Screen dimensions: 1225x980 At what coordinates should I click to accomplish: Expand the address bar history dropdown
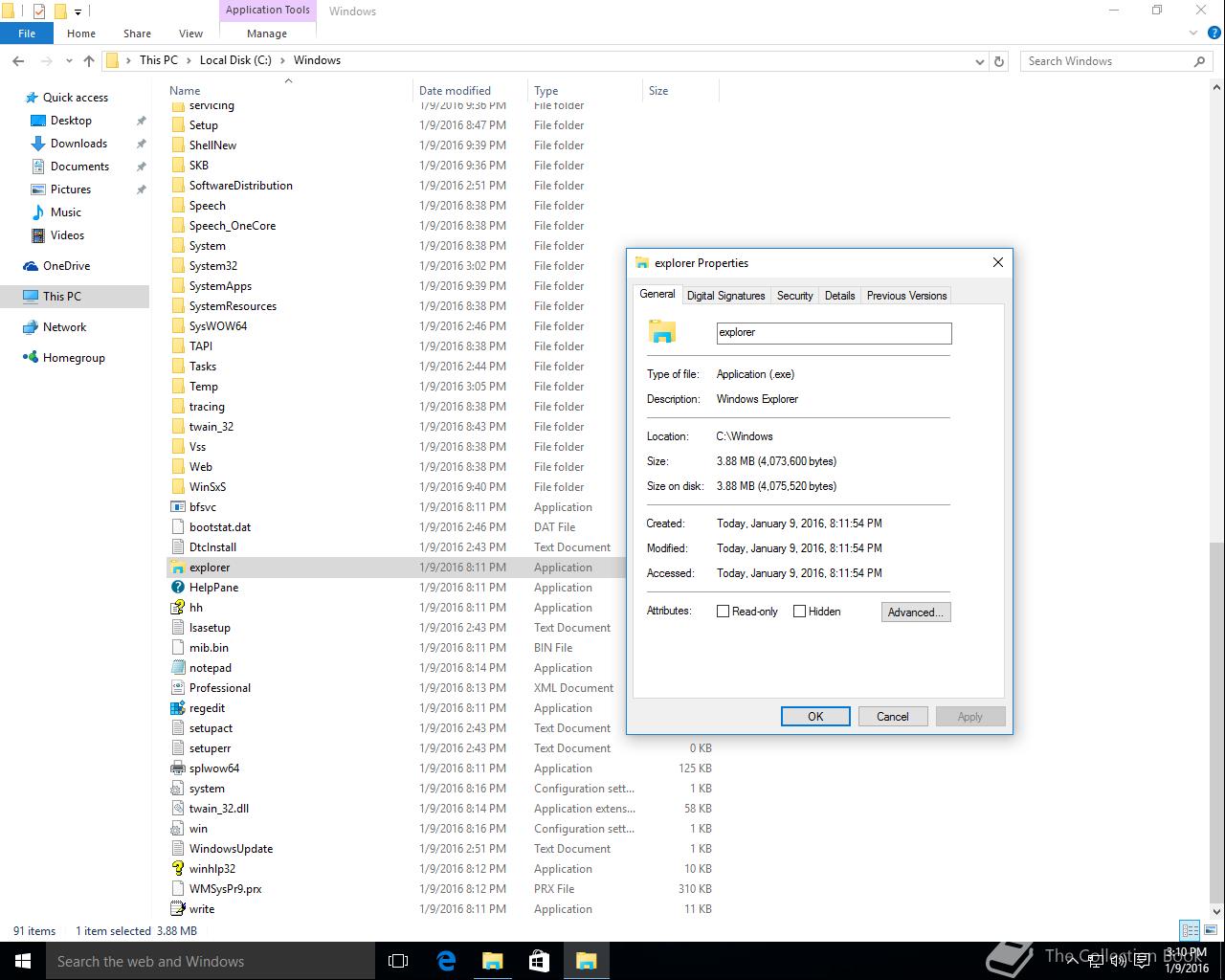[979, 61]
